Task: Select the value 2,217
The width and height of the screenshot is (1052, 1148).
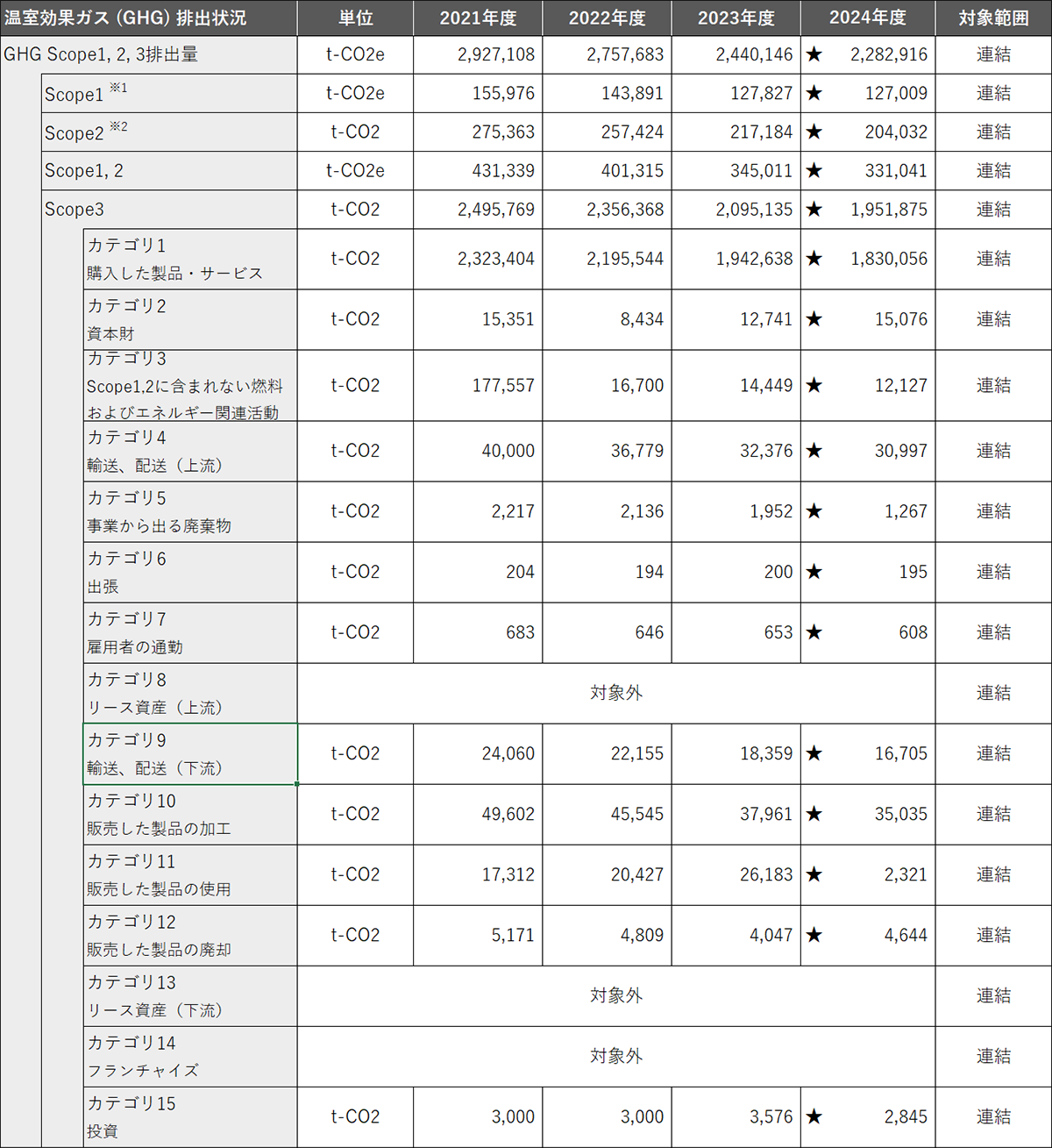Action: pos(513,511)
